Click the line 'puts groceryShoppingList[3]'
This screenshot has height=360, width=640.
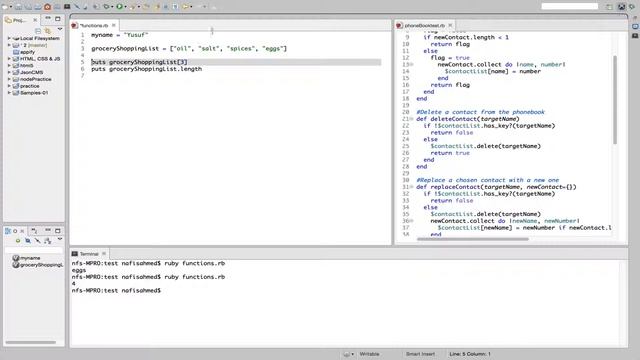(x=139, y=62)
